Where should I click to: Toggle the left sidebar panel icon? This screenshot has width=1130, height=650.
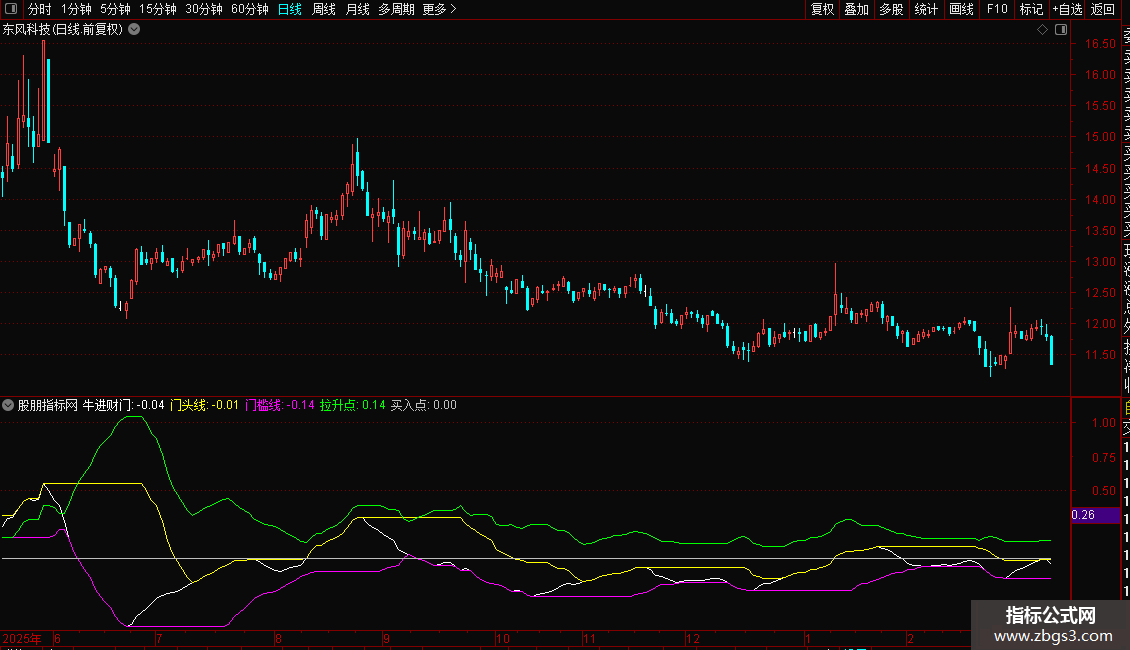click(x=9, y=9)
